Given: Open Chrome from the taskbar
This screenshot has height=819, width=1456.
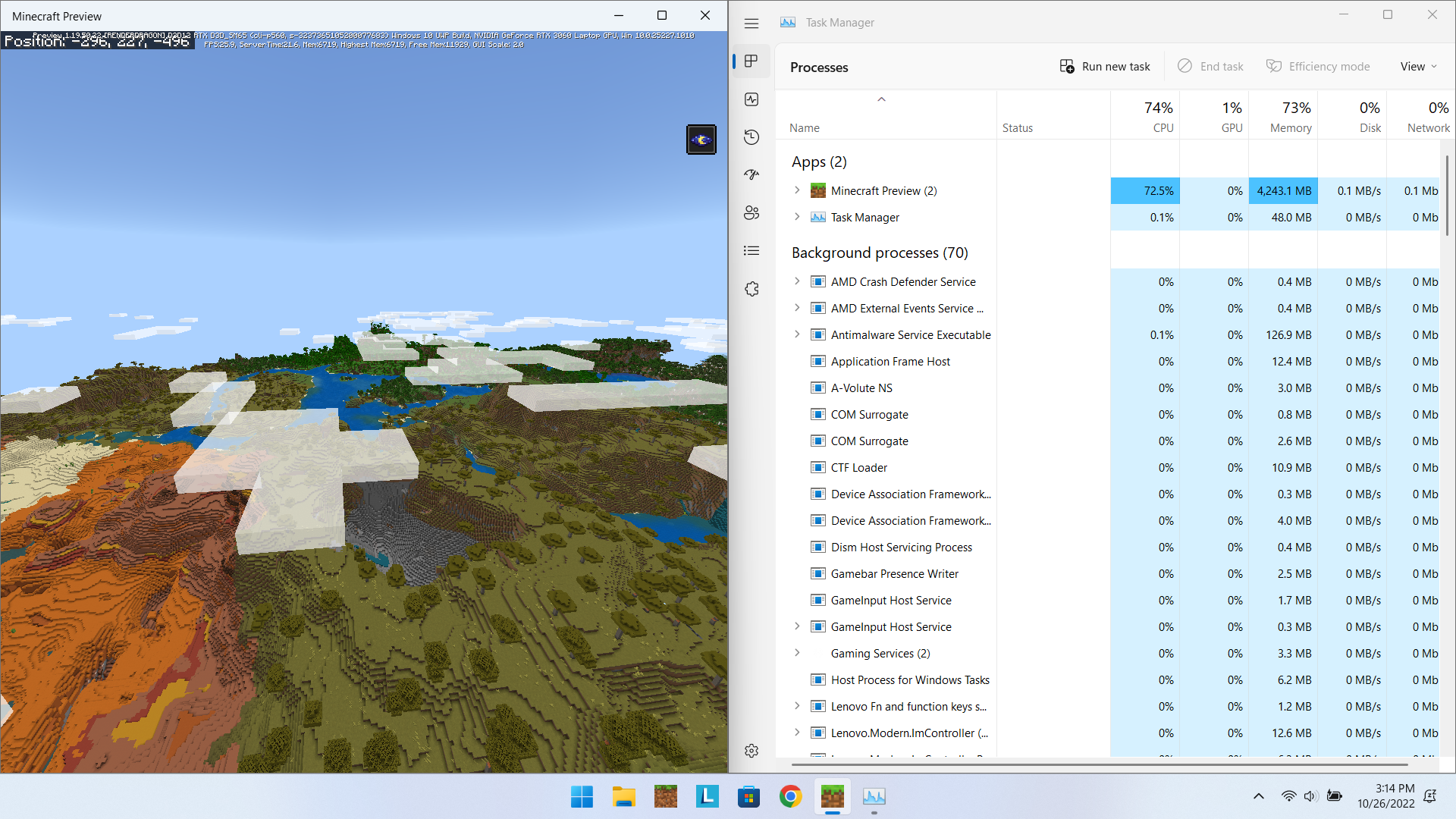Looking at the screenshot, I should tap(790, 796).
